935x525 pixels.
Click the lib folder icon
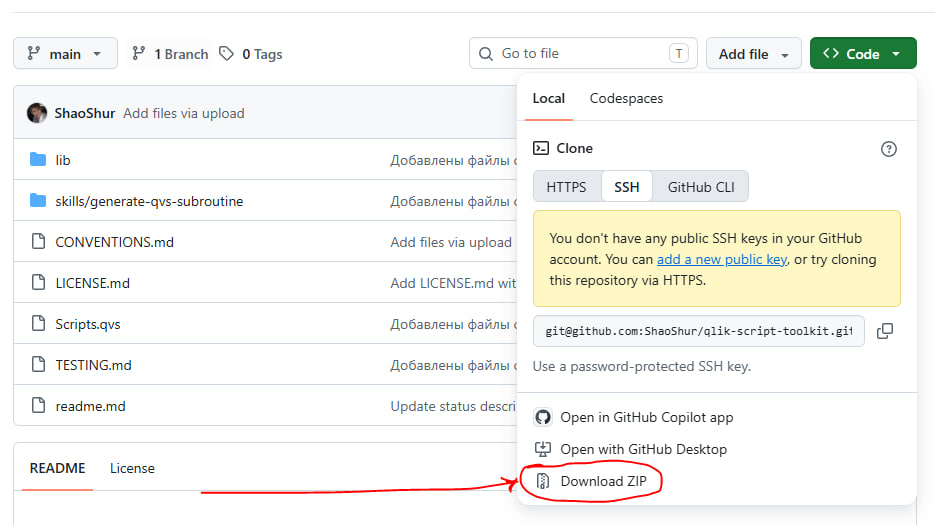(38, 159)
